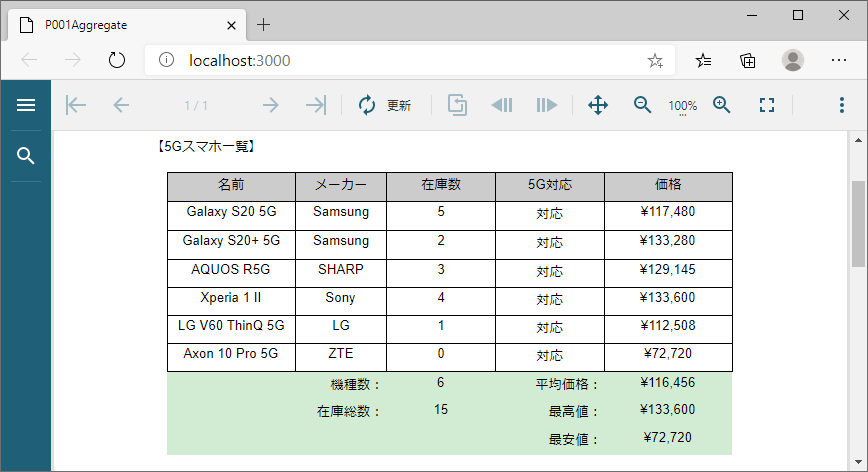This screenshot has width=868, height=472.
Task: Click the refresh report icon
Action: tap(366, 105)
